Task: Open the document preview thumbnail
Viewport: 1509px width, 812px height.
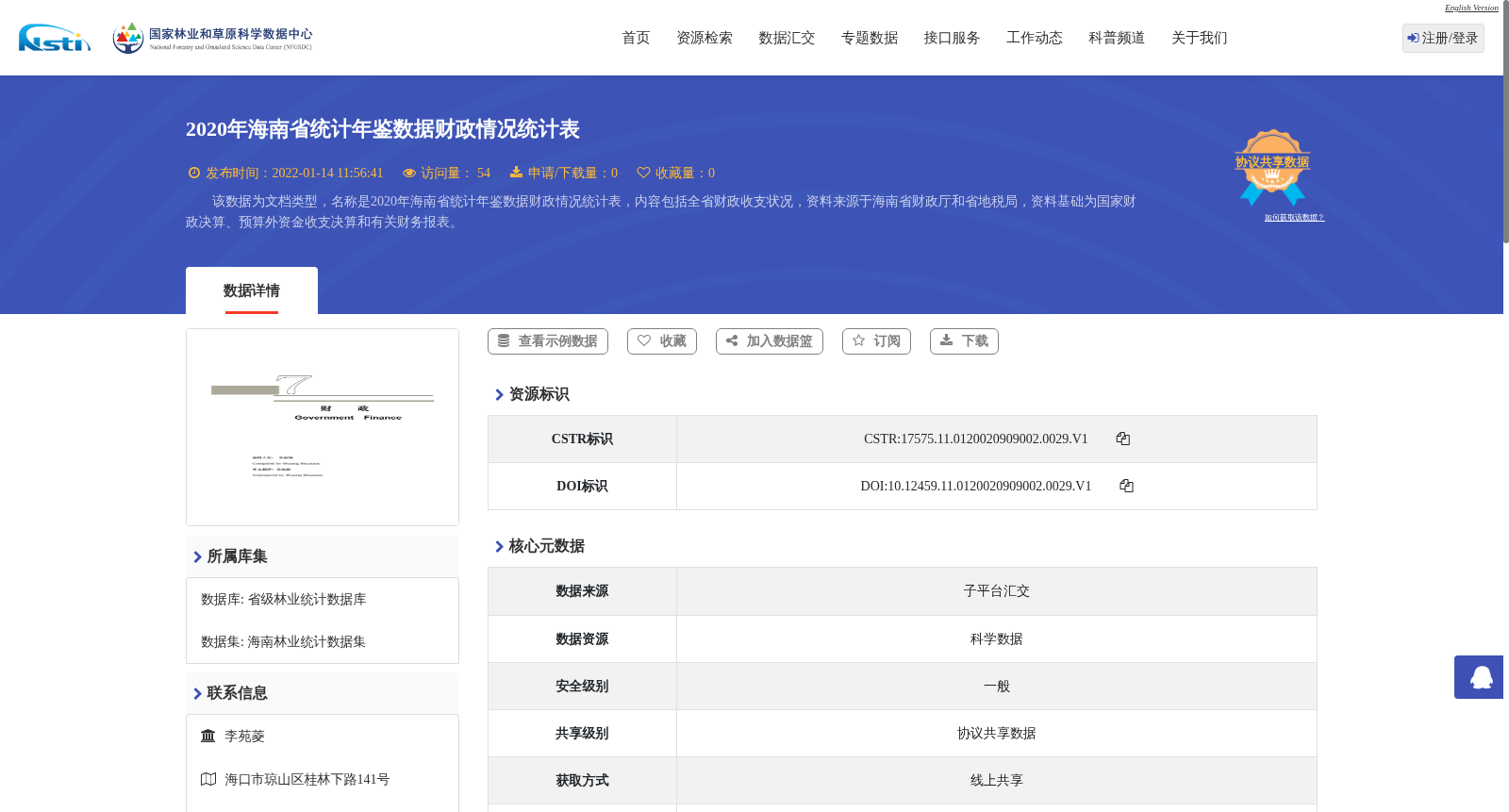Action: 323,427
